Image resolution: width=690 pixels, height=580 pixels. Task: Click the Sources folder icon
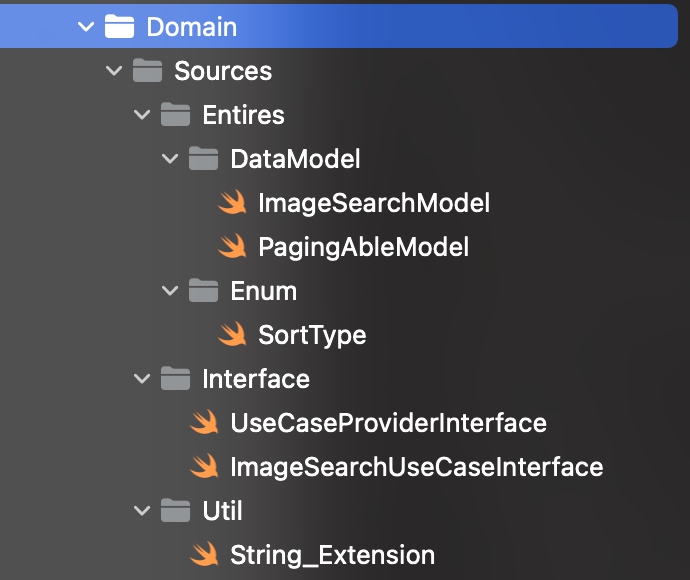[147, 70]
